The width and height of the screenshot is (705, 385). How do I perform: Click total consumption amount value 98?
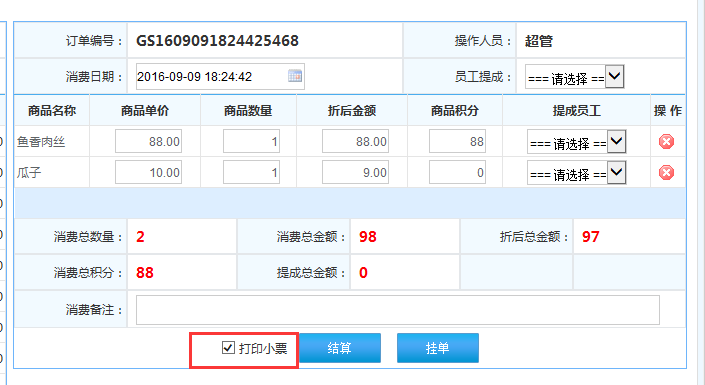coord(368,237)
